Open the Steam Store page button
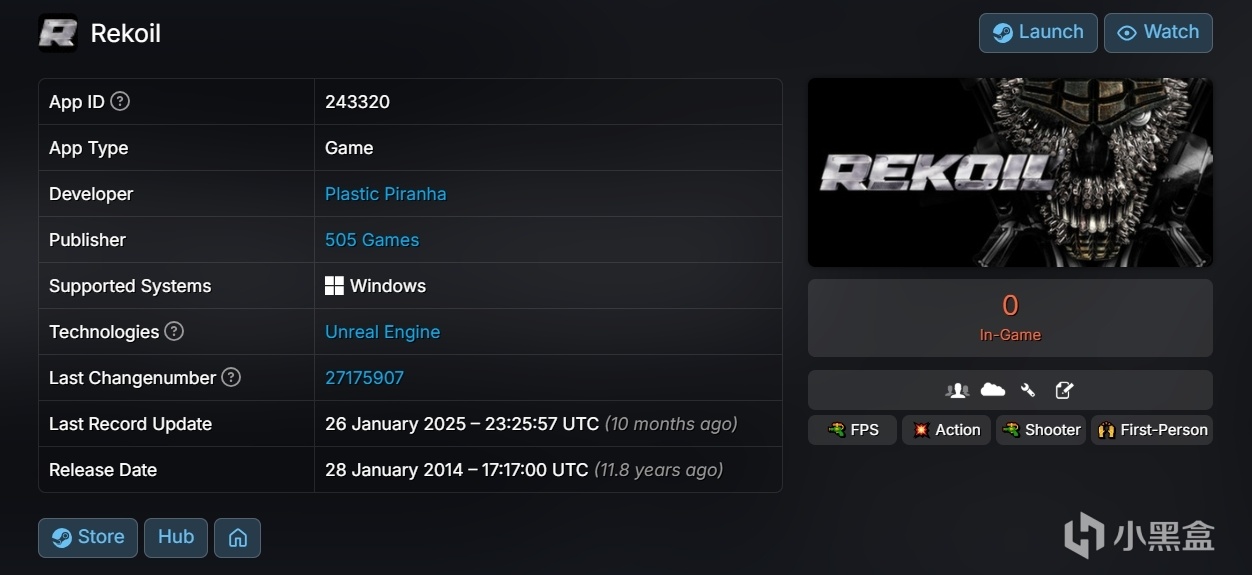 tap(88, 538)
